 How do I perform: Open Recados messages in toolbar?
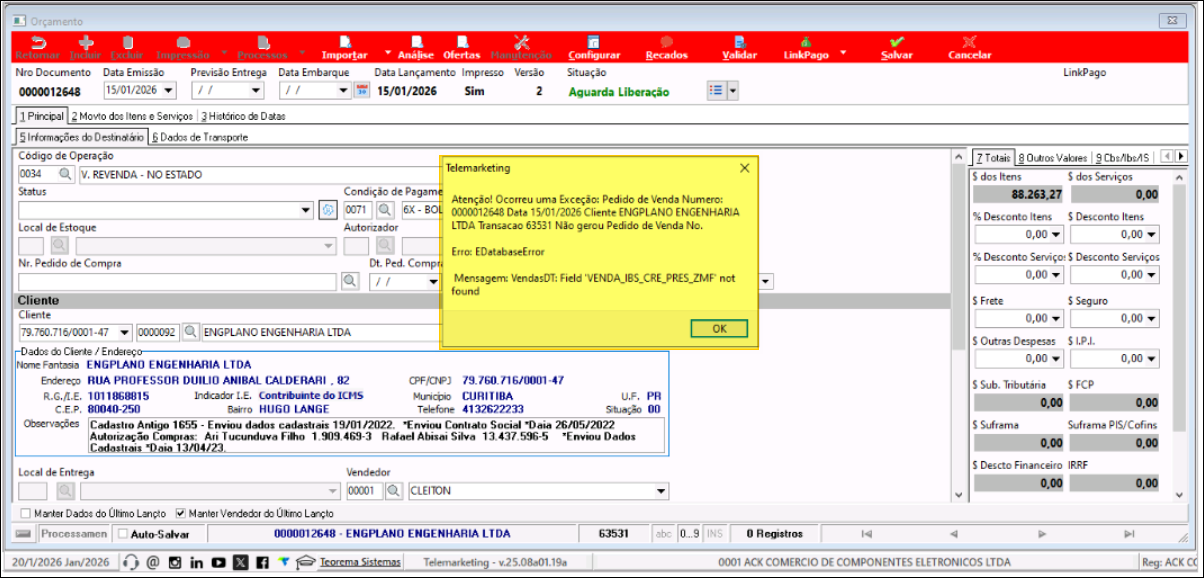click(x=666, y=47)
